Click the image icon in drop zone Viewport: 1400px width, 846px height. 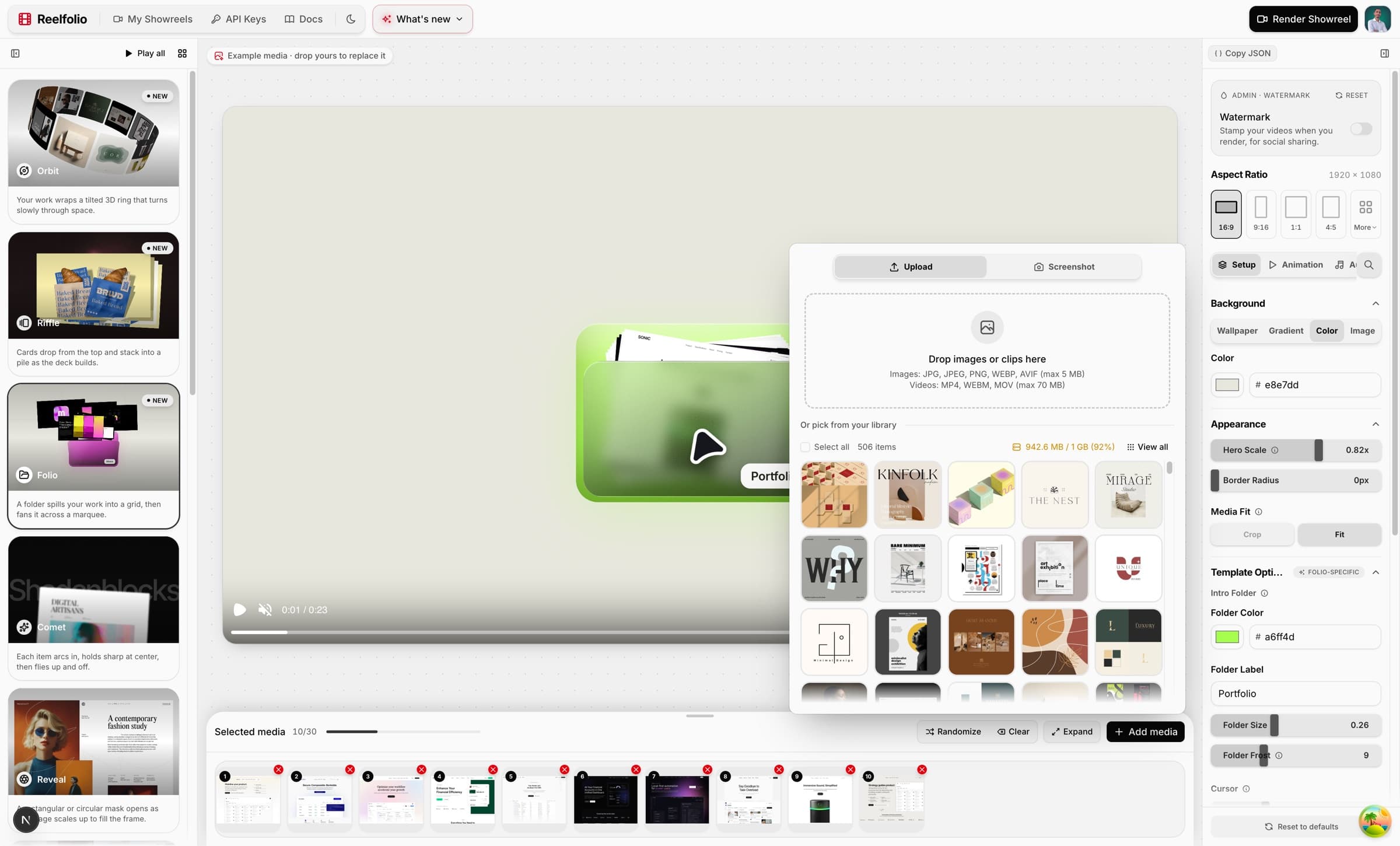point(987,328)
